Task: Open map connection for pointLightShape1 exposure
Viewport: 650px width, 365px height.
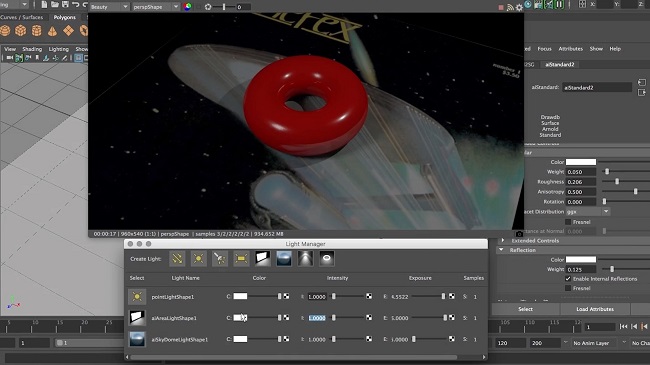Action: coord(452,296)
